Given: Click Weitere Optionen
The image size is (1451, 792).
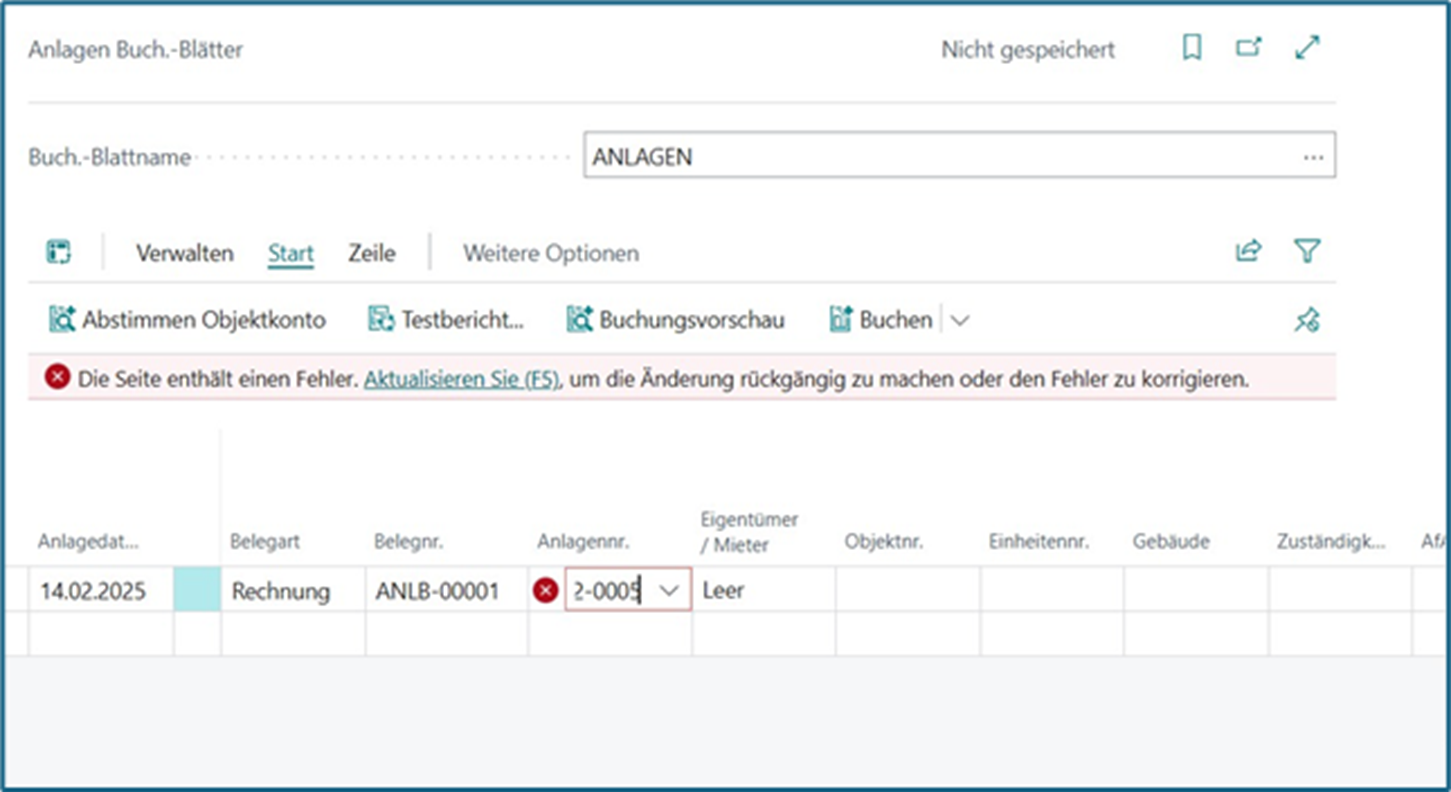Looking at the screenshot, I should 550,254.
